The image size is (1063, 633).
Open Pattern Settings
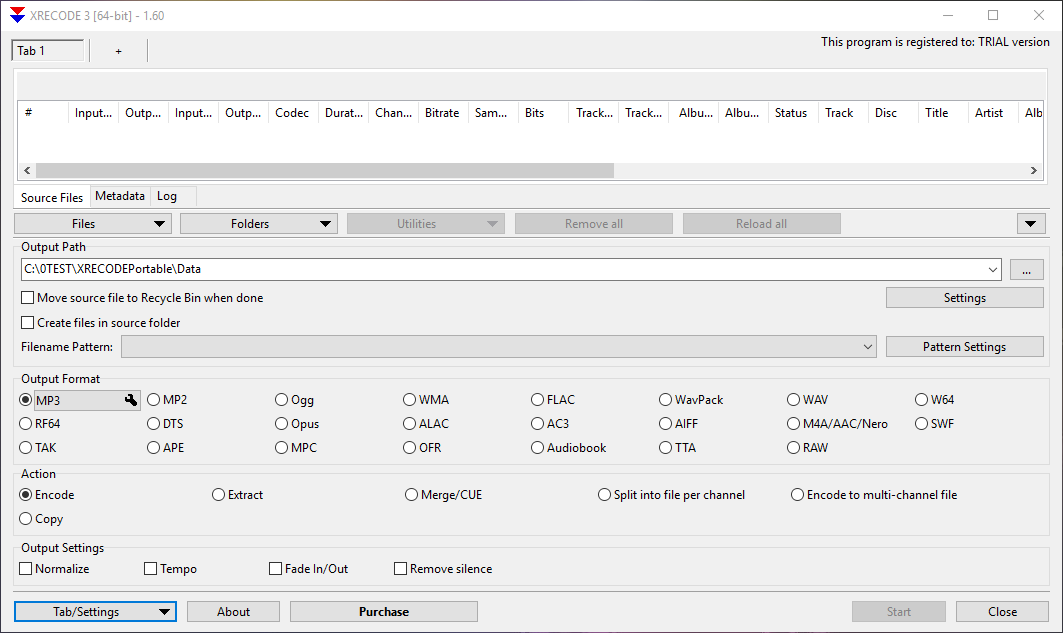pyautogui.click(x=965, y=347)
